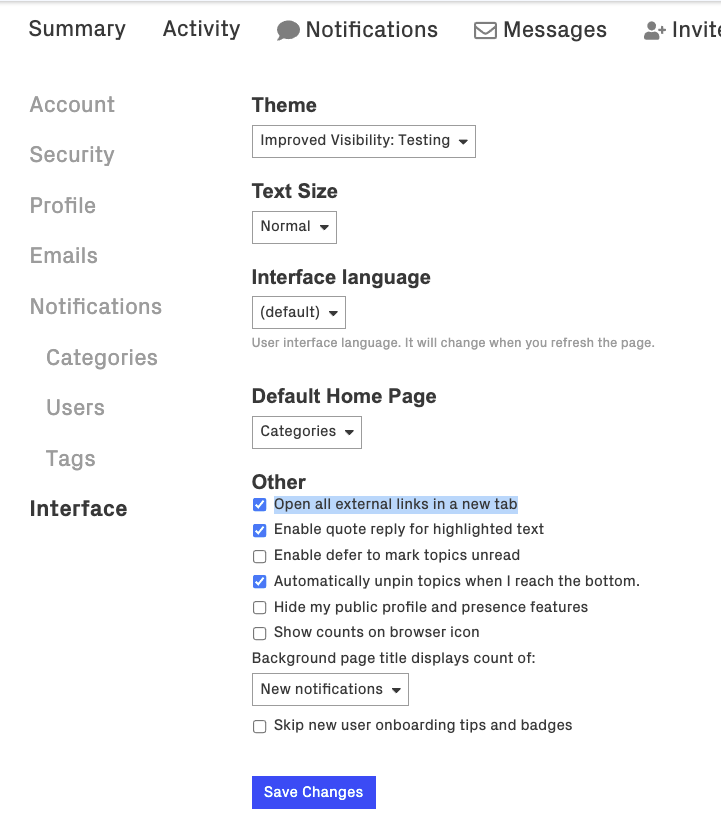The width and height of the screenshot is (721, 835).
Task: Enable Show counts on browser icon
Action: (260, 633)
